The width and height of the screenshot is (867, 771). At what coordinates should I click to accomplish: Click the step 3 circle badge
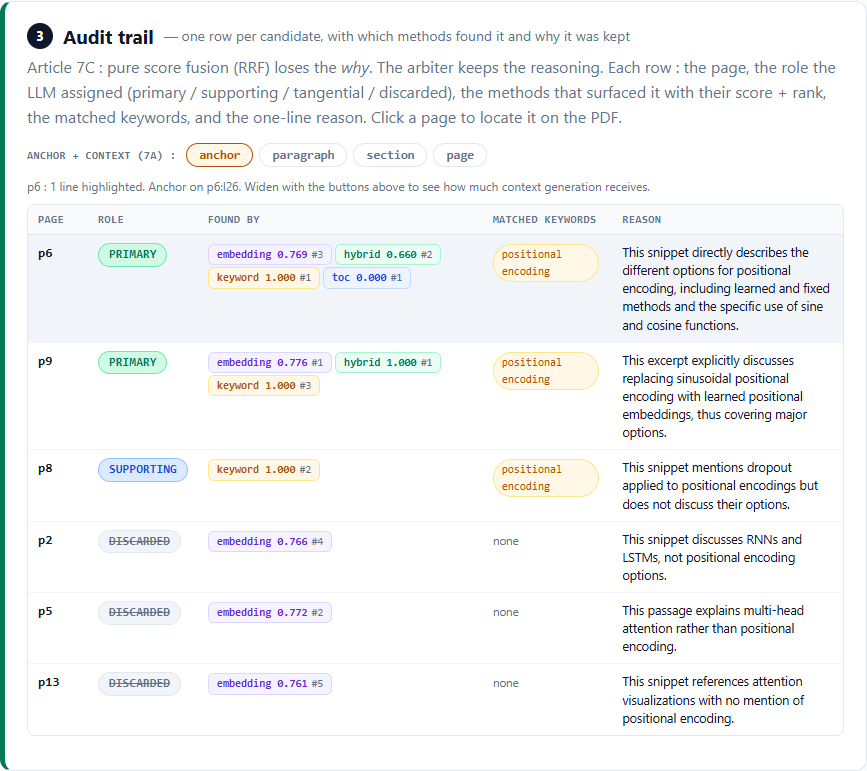click(40, 37)
